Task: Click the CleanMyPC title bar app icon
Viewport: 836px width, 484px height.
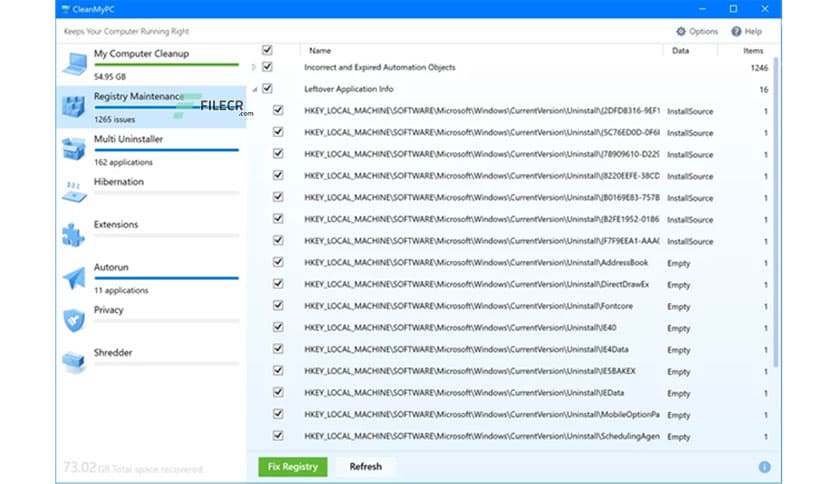Action: tap(66, 9)
